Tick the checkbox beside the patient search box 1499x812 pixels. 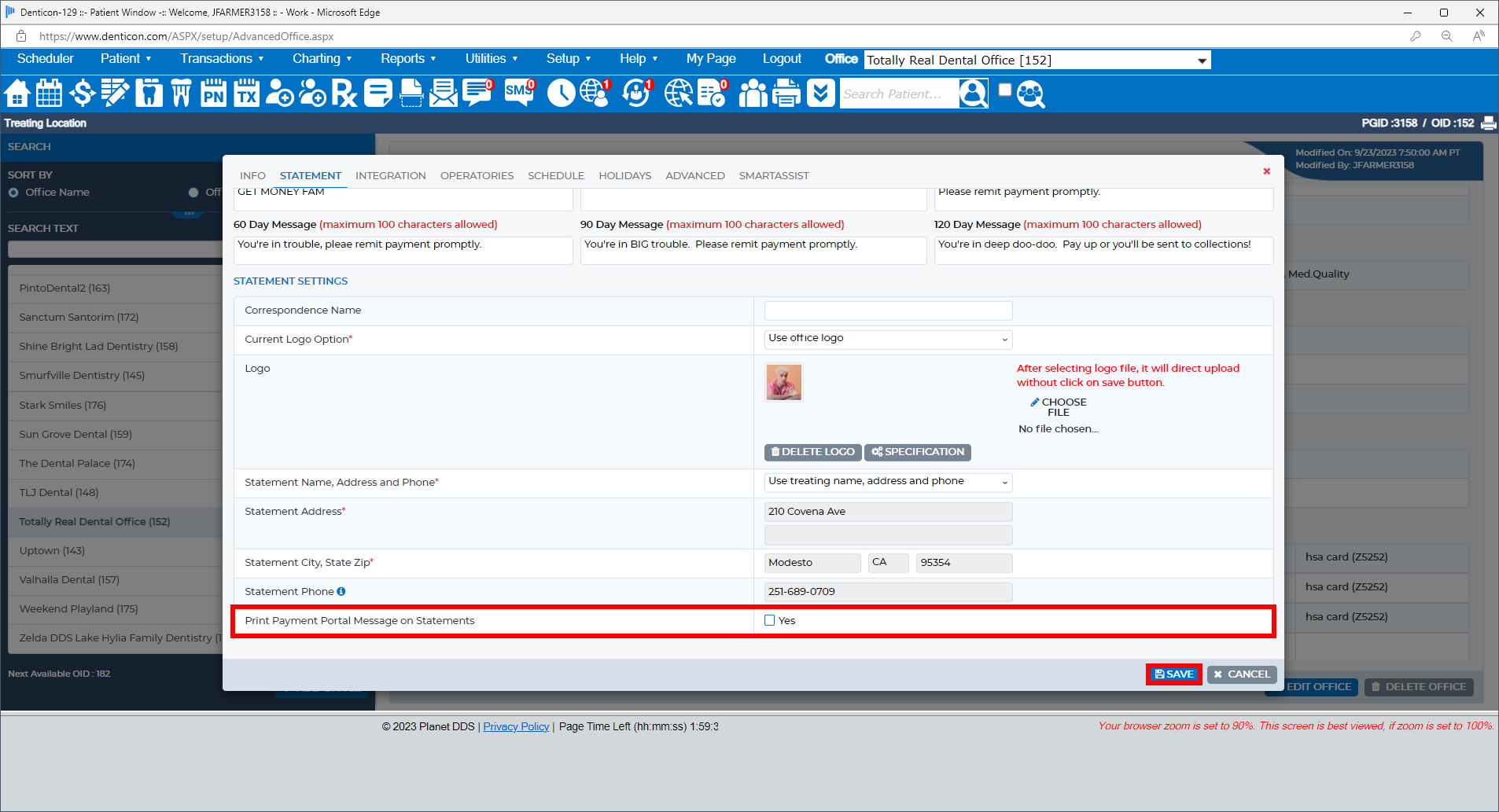coord(1004,90)
